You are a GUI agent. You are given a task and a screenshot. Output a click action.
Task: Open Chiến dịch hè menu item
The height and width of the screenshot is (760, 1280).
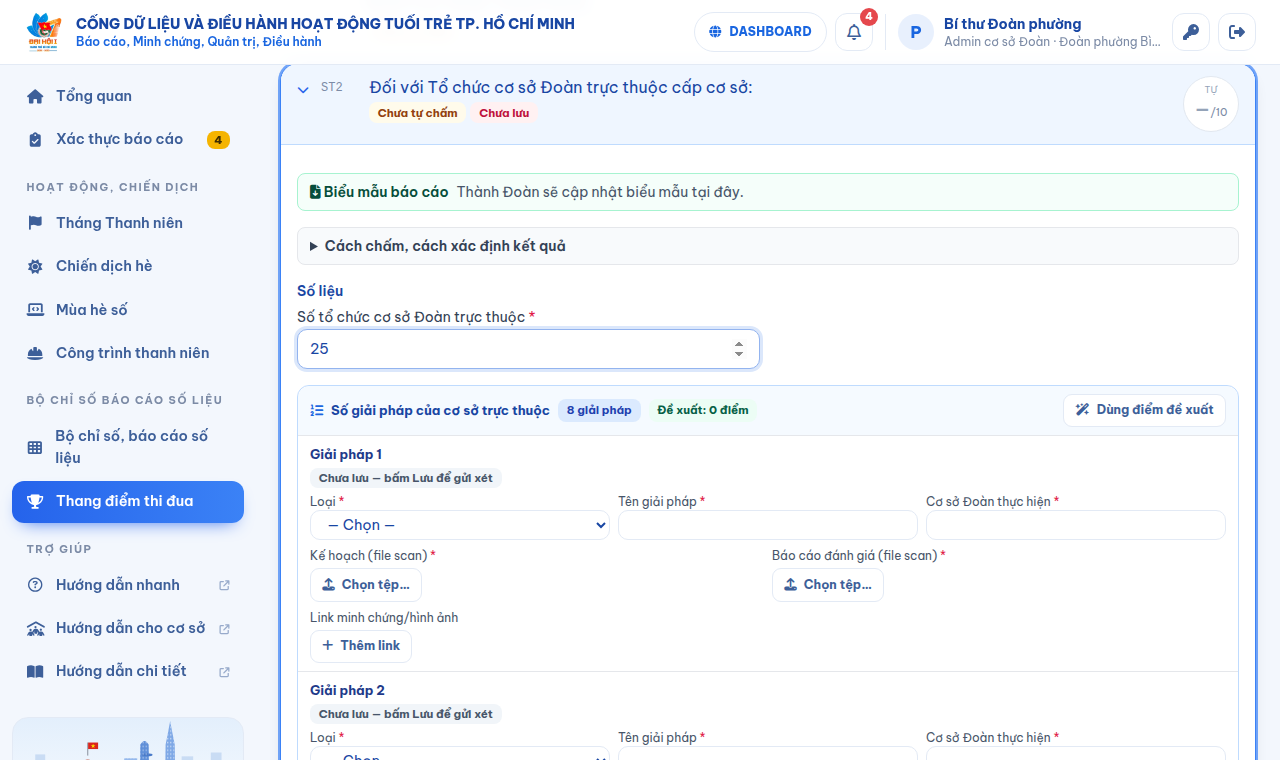click(x=128, y=266)
